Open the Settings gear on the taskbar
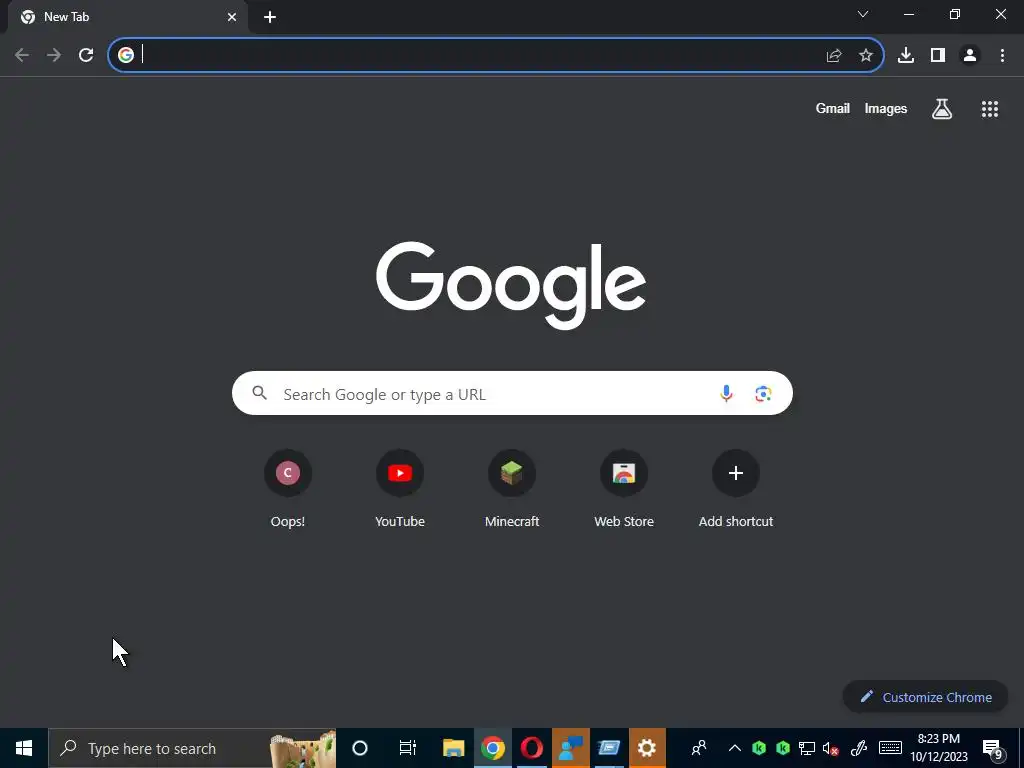 (647, 748)
